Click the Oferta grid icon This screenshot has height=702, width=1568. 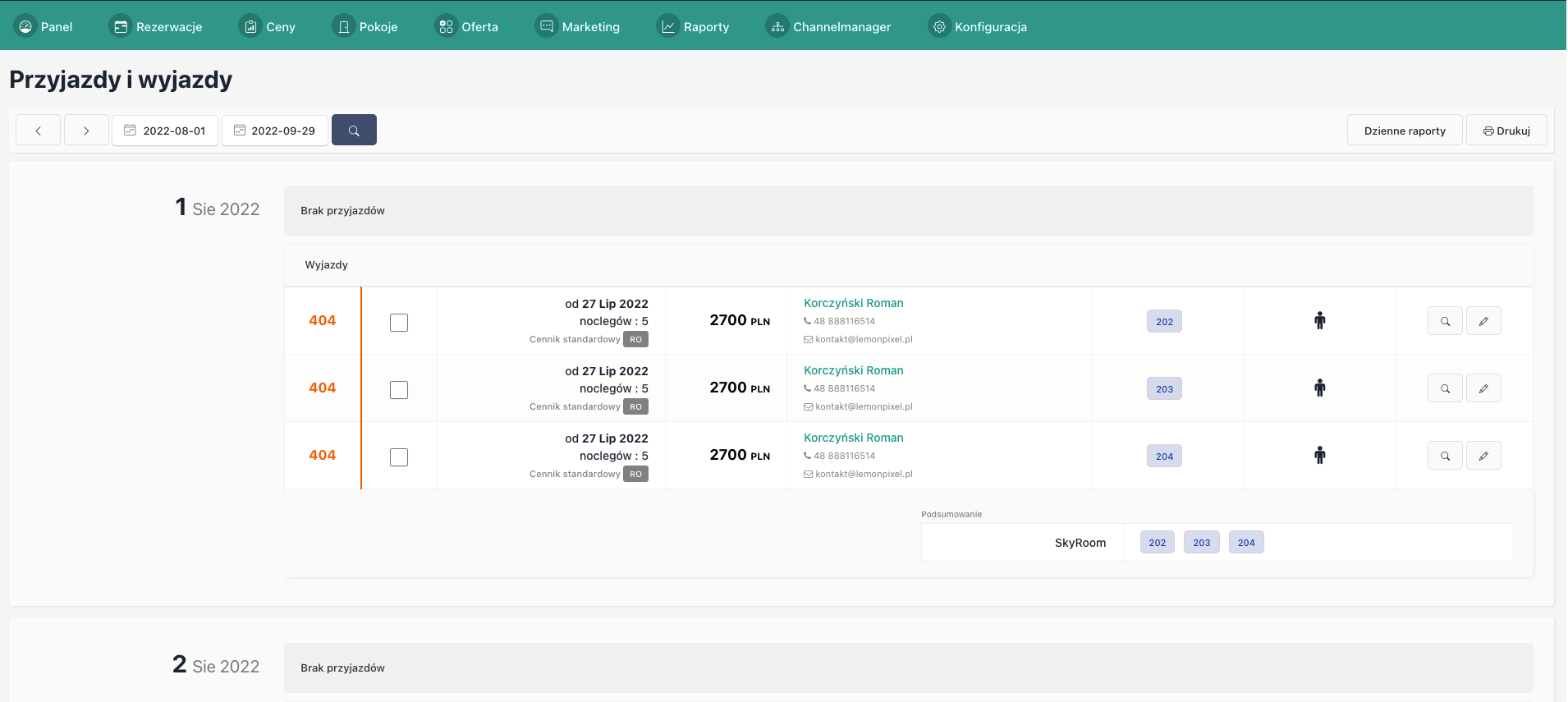(446, 26)
